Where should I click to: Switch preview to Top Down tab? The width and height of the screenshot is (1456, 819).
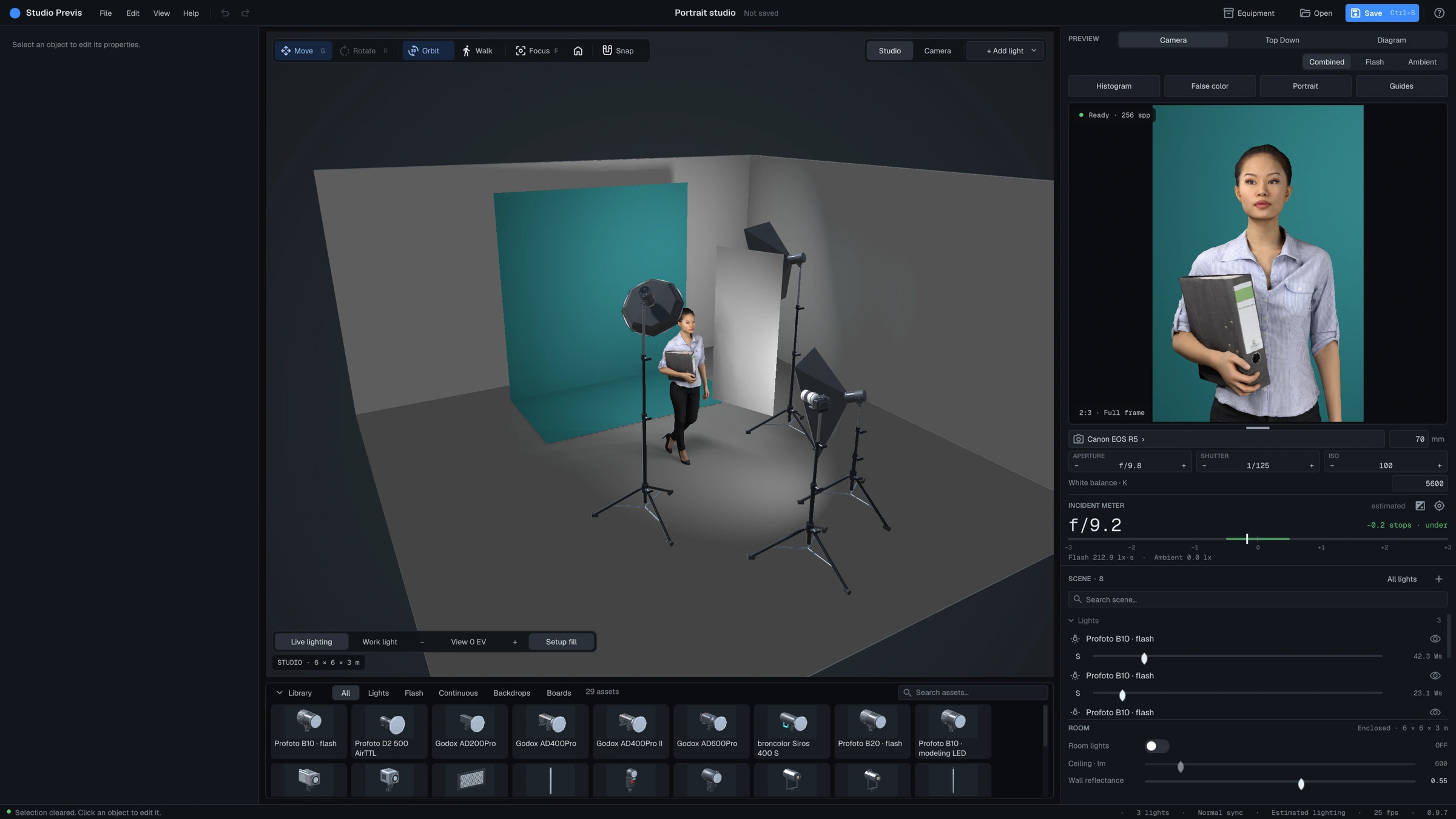pos(1282,40)
